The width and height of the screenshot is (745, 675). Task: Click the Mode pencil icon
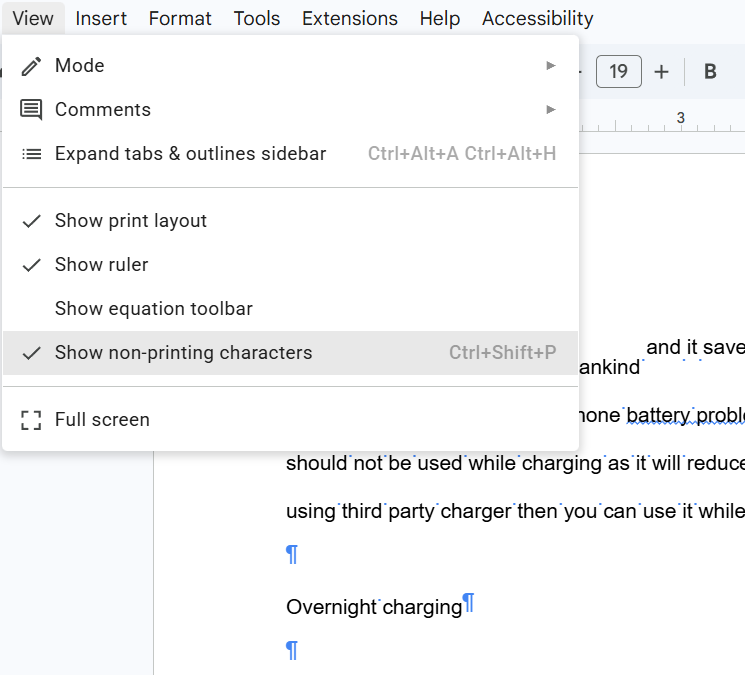coord(31,66)
